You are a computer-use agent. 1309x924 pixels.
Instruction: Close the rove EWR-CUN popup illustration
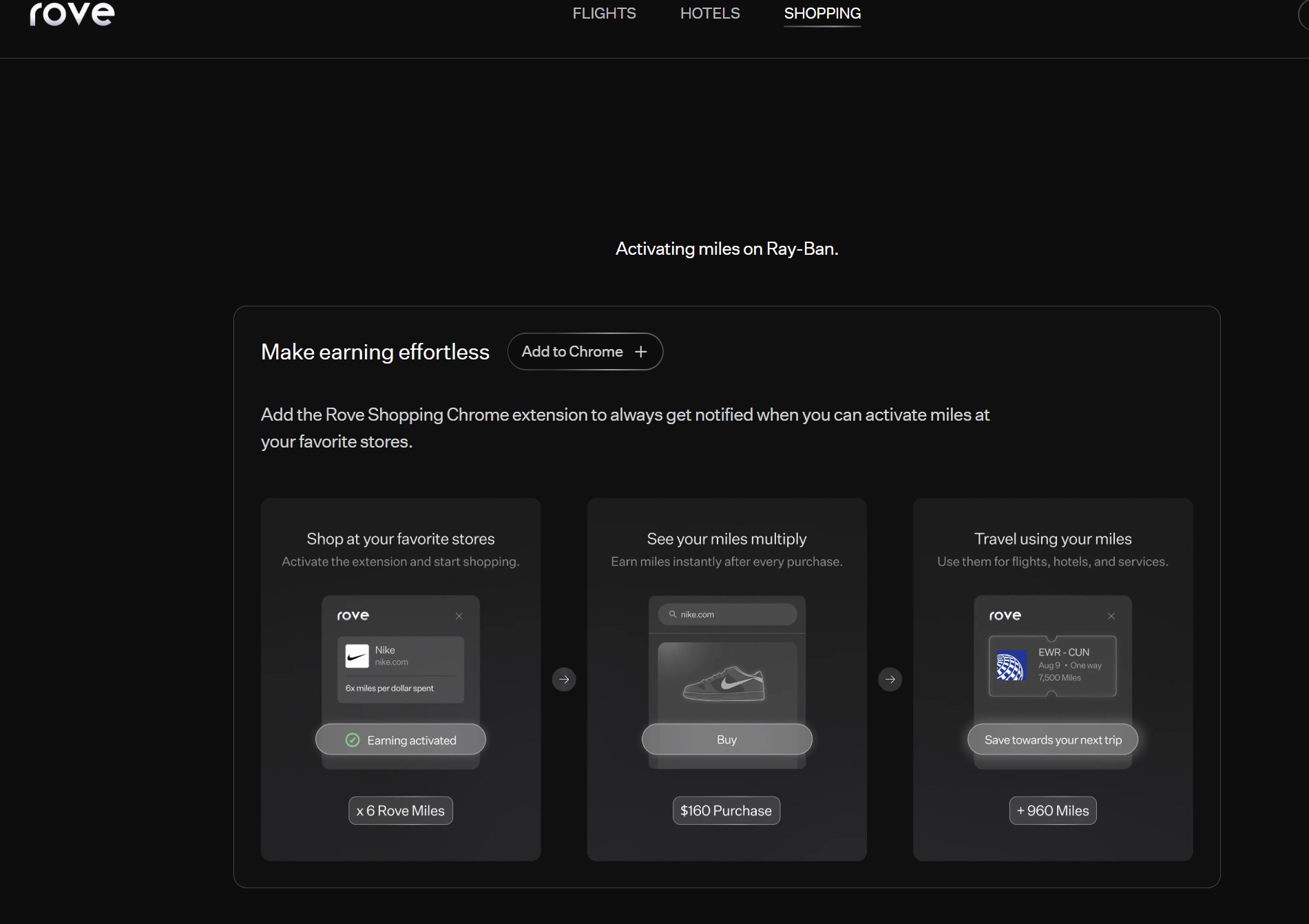tap(1111, 616)
